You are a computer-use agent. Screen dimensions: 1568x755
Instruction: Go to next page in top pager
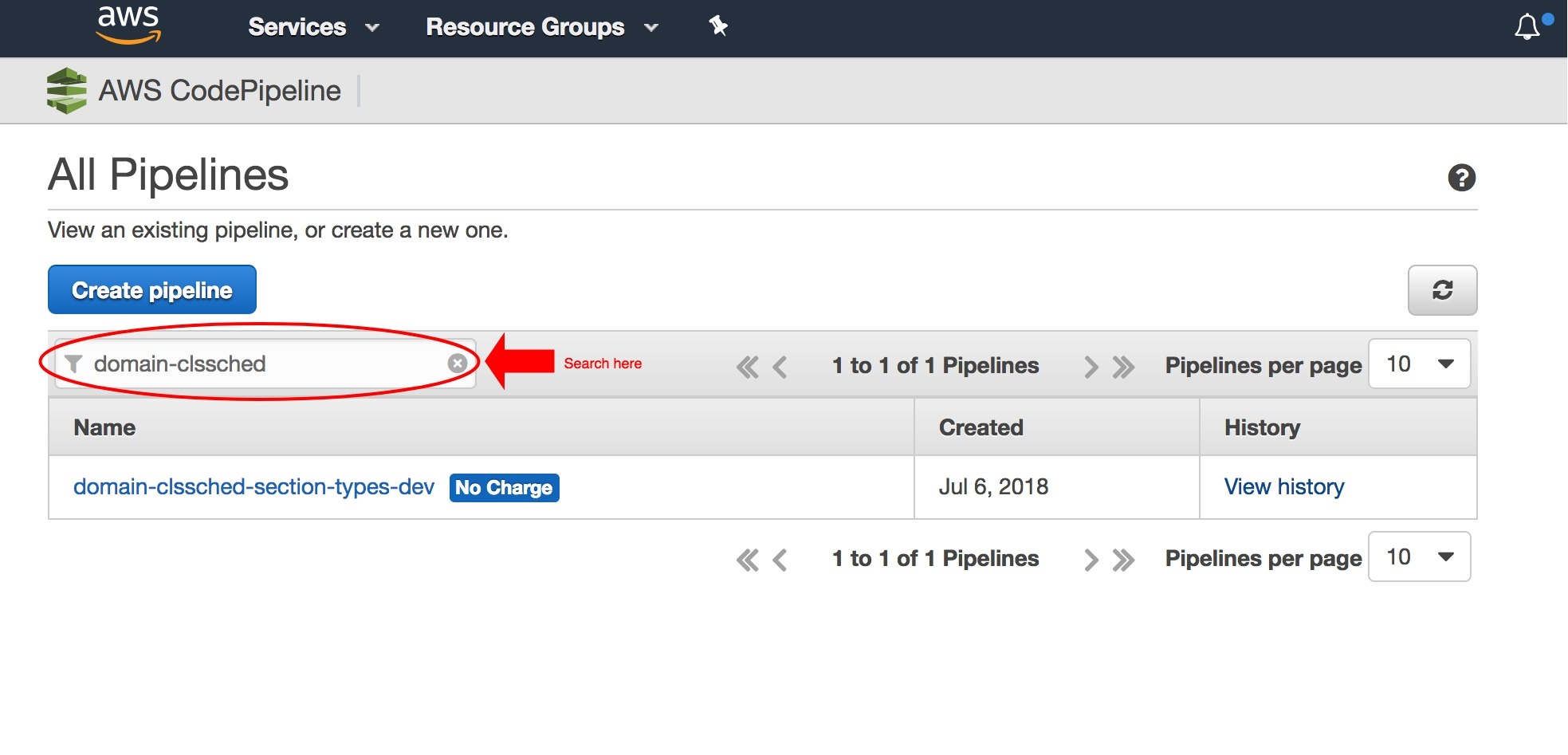1091,367
